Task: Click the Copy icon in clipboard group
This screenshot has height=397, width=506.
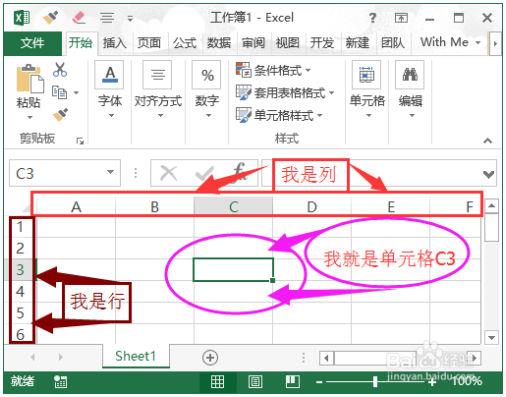Action: click(60, 92)
